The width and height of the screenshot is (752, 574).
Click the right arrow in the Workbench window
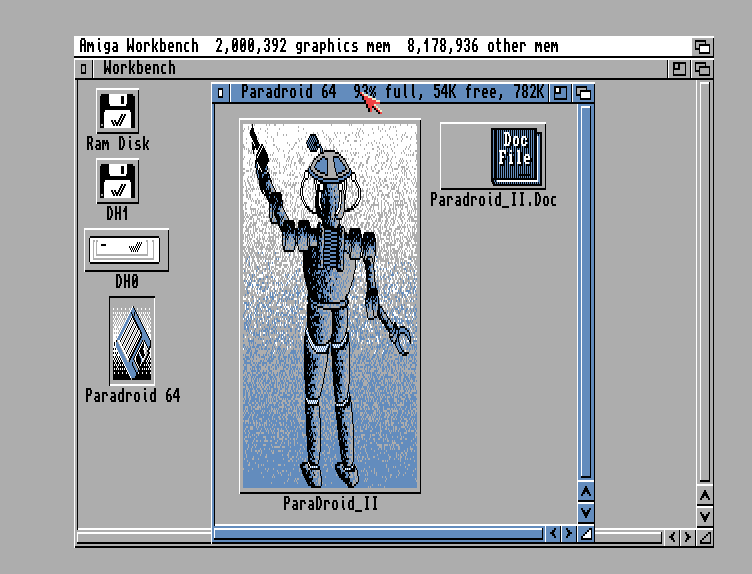688,537
